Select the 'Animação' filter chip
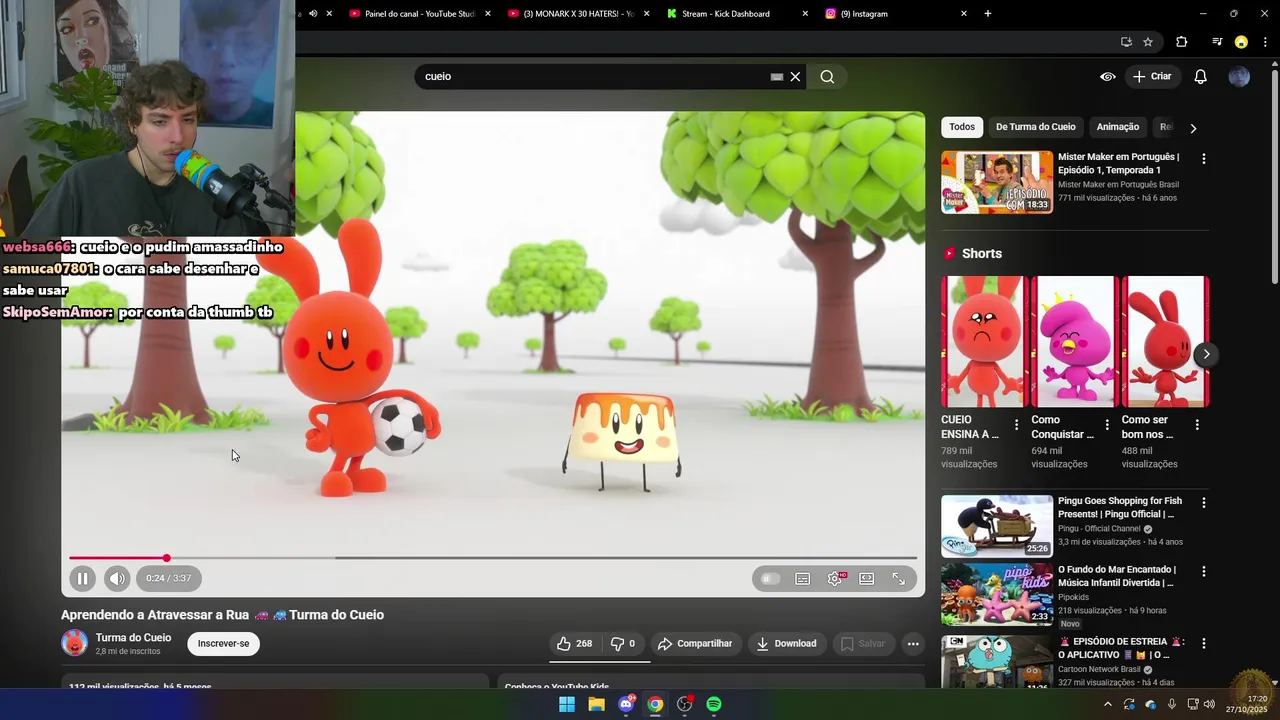This screenshot has height=720, width=1280. click(1118, 127)
